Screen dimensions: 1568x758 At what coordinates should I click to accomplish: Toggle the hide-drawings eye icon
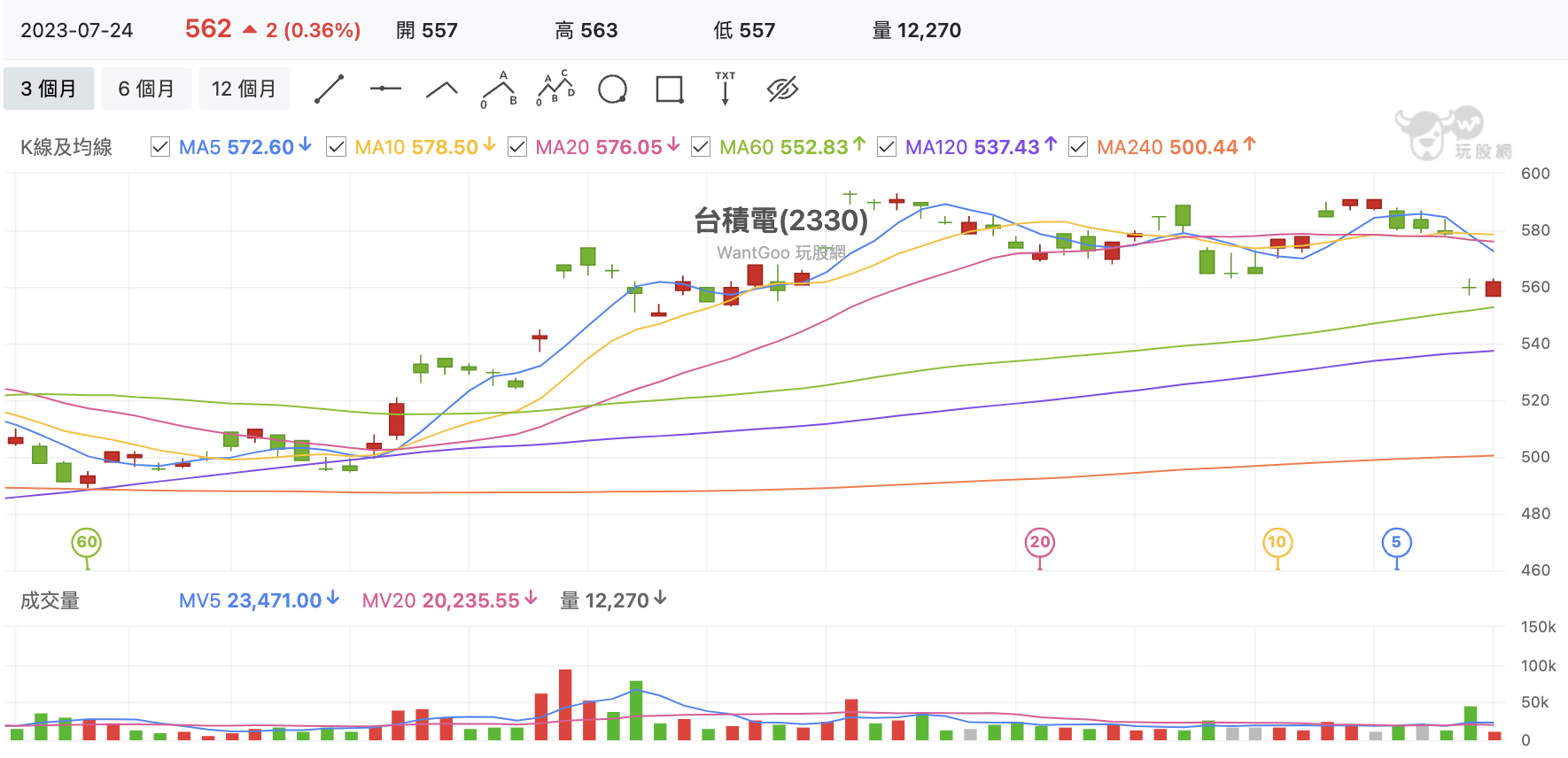(782, 89)
